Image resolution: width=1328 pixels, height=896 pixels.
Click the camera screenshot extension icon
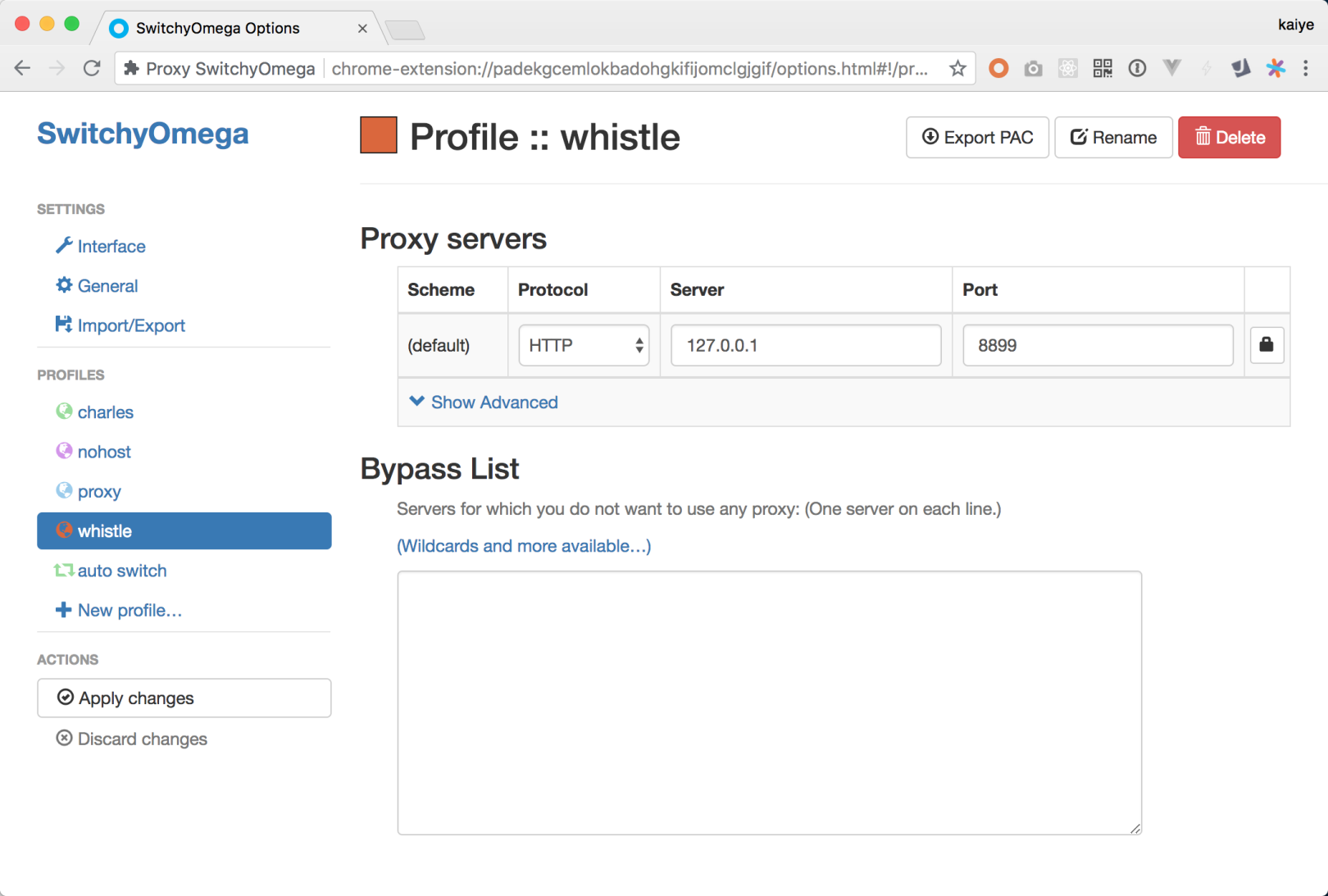point(1033,69)
